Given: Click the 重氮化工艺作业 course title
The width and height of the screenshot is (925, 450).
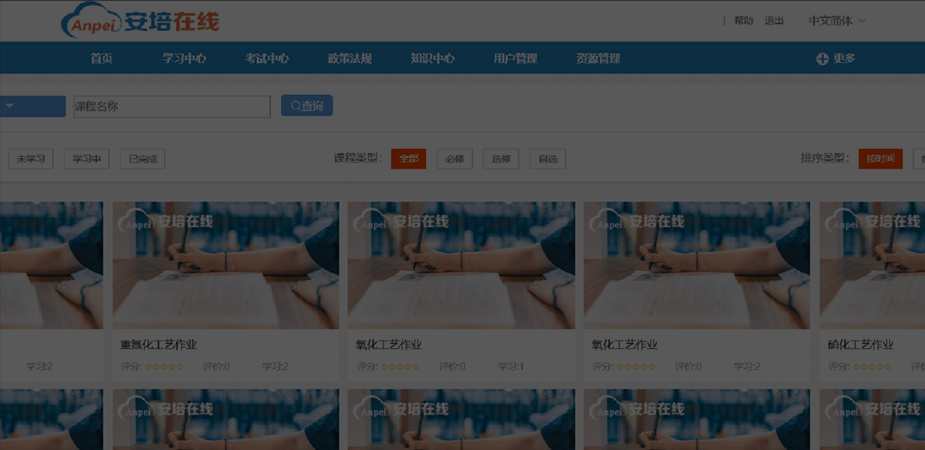Looking at the screenshot, I should (x=159, y=345).
